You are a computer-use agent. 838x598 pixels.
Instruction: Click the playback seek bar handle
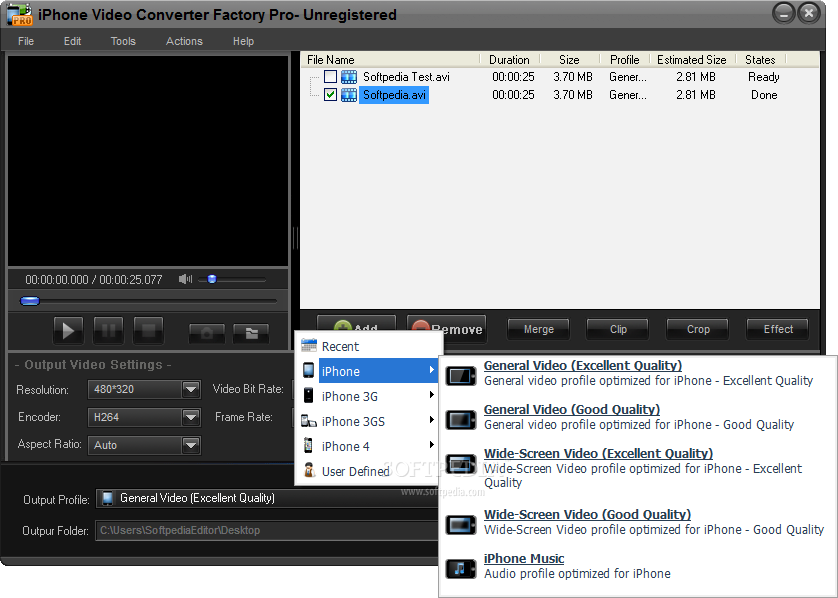pos(30,301)
